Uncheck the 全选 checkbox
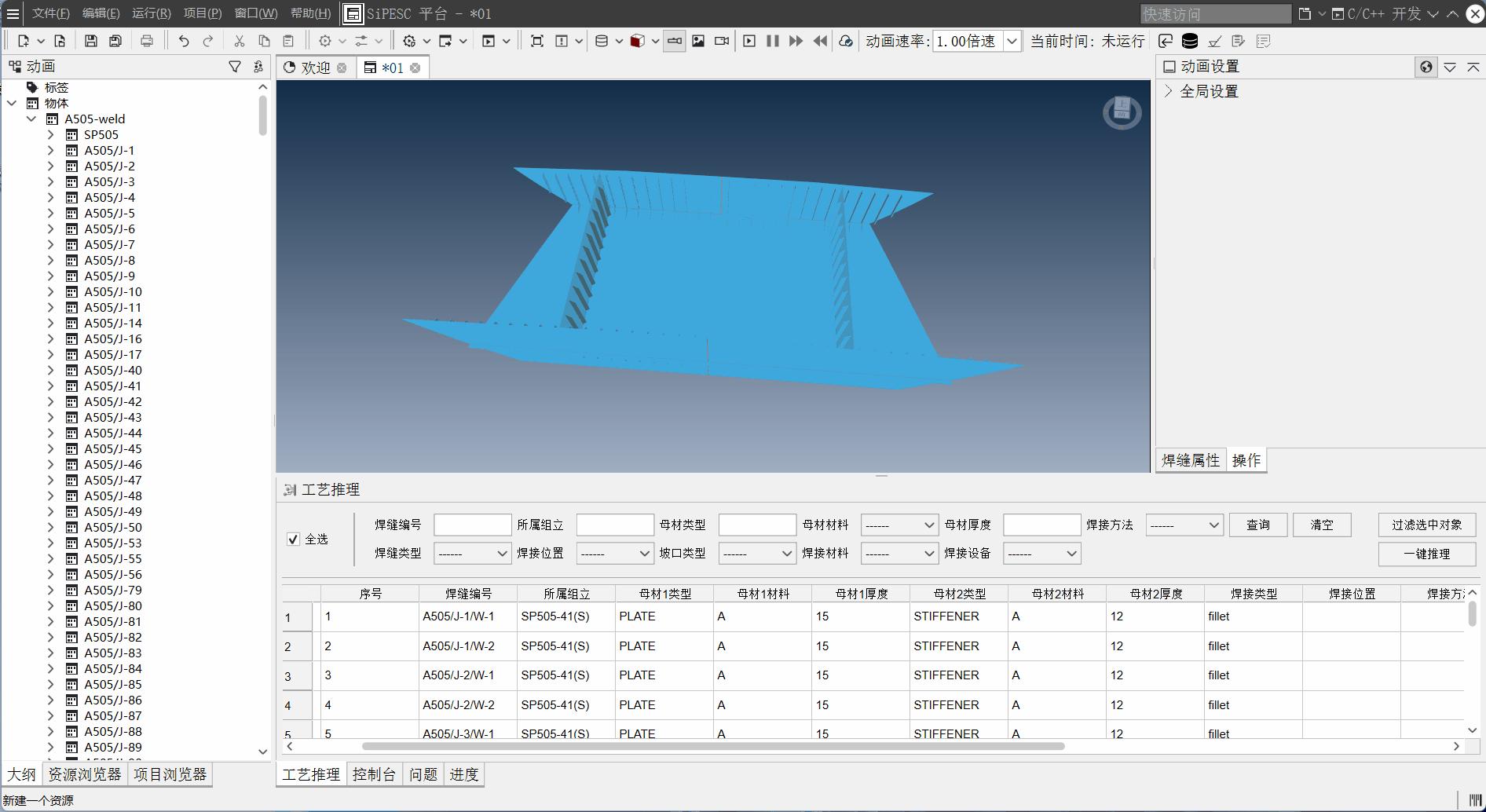This screenshot has height=812, width=1486. pyautogui.click(x=294, y=540)
